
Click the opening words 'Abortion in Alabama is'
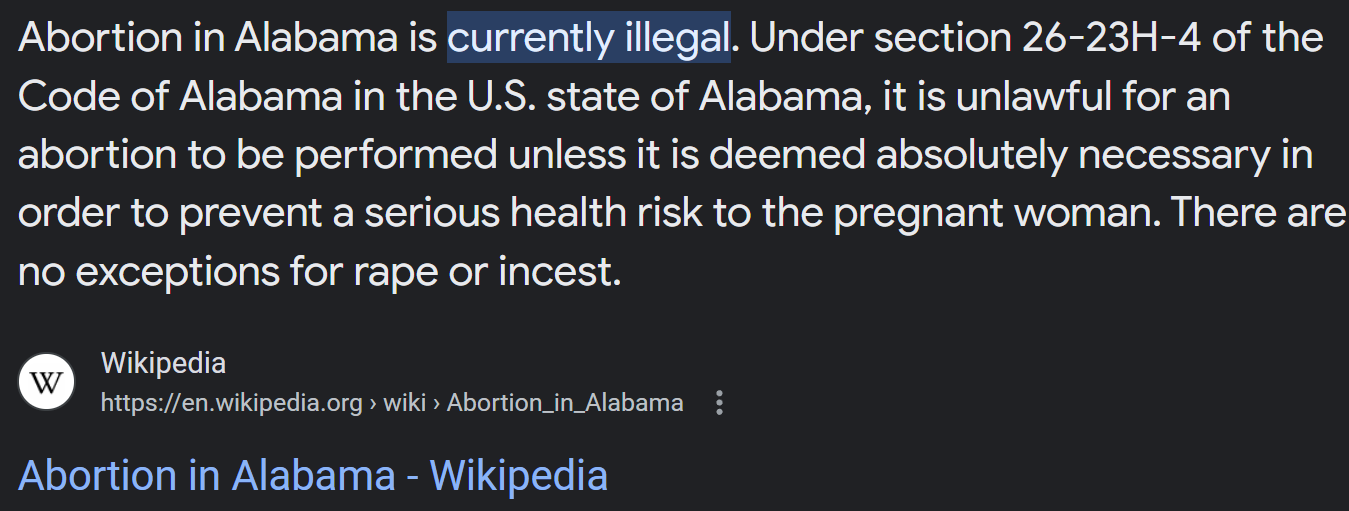(228, 38)
